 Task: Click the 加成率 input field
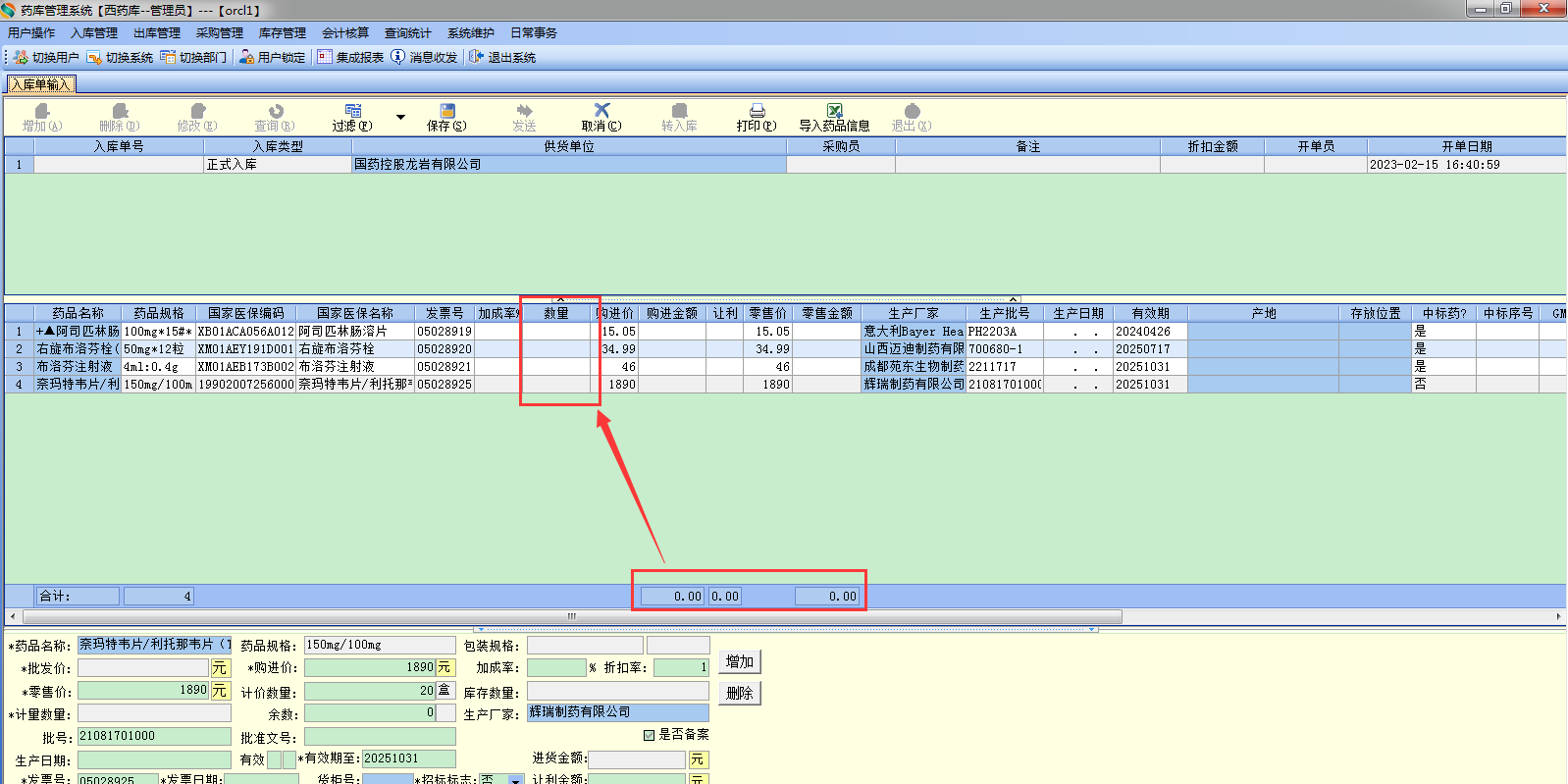coord(556,668)
